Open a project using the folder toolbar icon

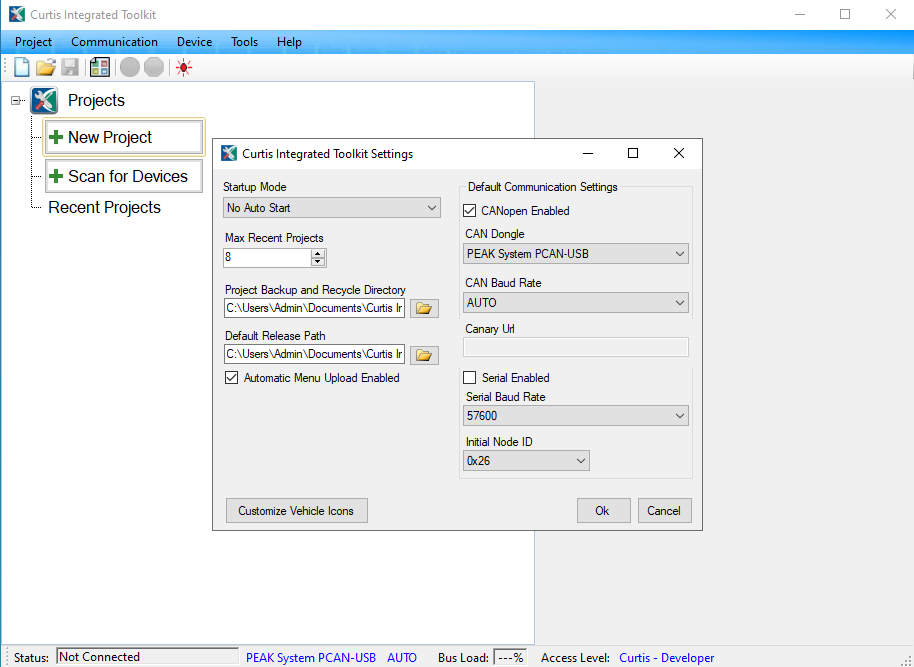click(x=45, y=67)
